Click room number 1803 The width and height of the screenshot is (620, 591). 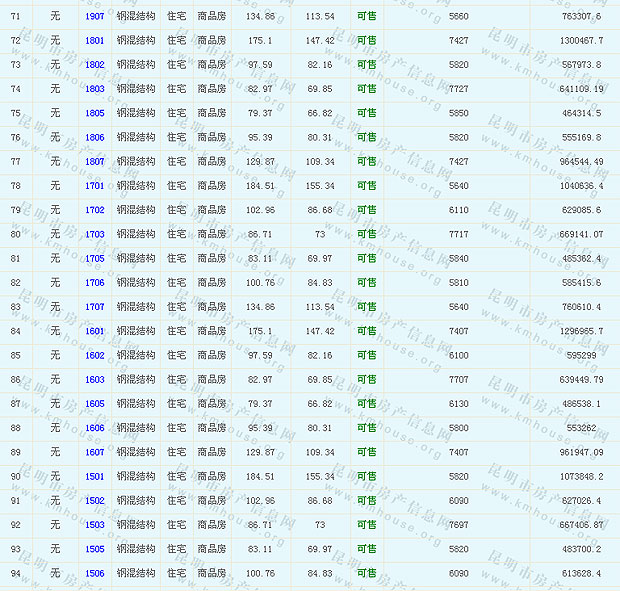click(x=95, y=89)
